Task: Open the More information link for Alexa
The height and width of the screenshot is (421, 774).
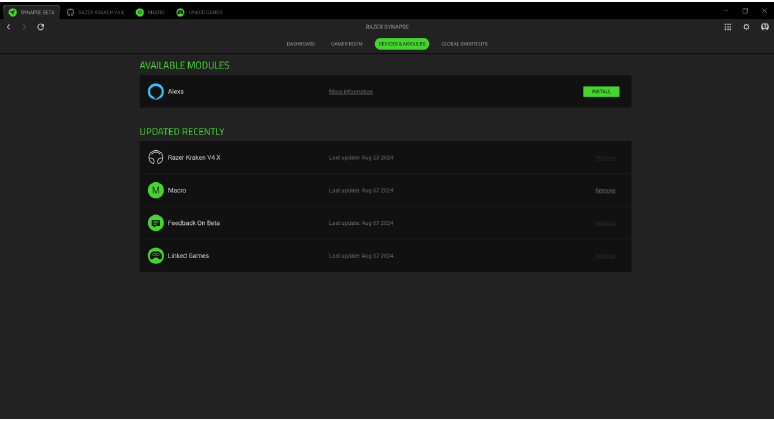Action: click(351, 92)
